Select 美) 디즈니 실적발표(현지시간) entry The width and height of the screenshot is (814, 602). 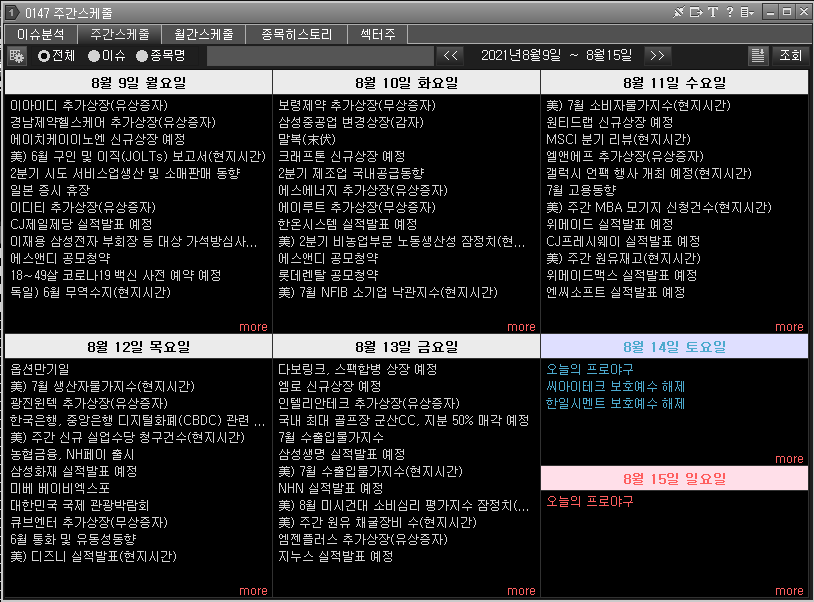click(x=93, y=556)
